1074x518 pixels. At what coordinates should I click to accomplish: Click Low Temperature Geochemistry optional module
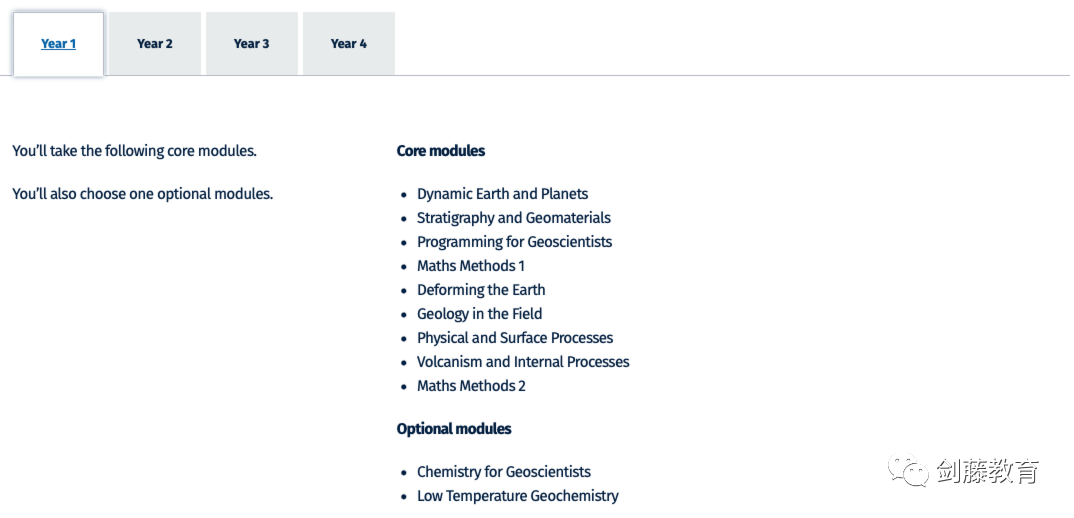(517, 496)
